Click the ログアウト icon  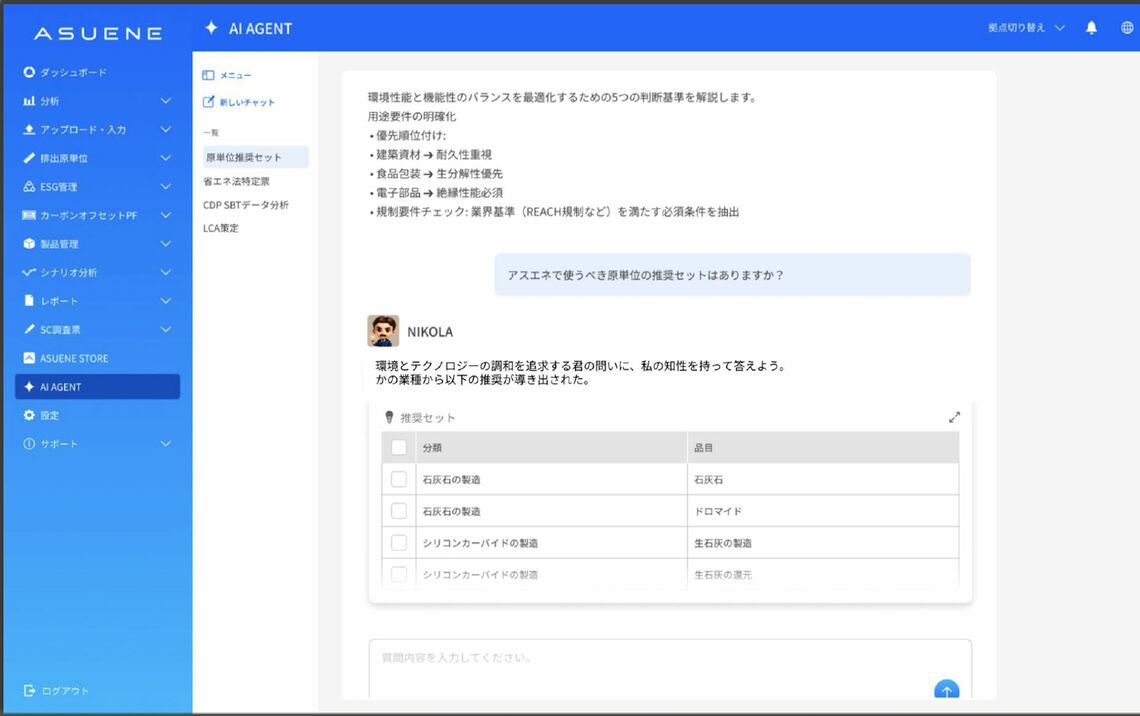[x=29, y=691]
